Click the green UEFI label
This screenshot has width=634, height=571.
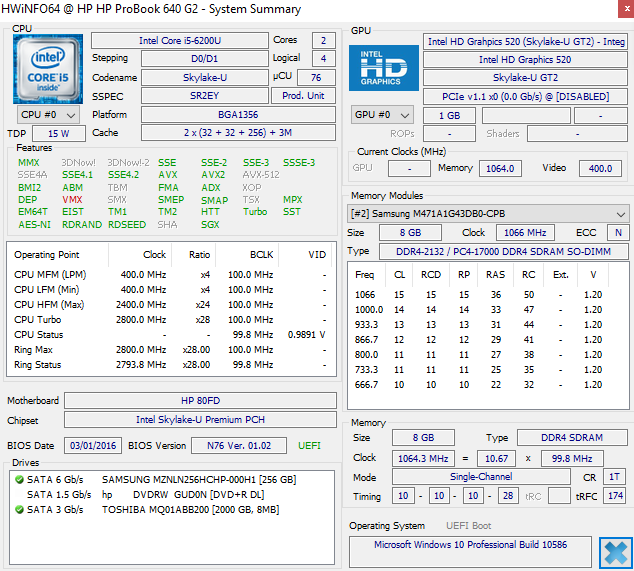(309, 446)
